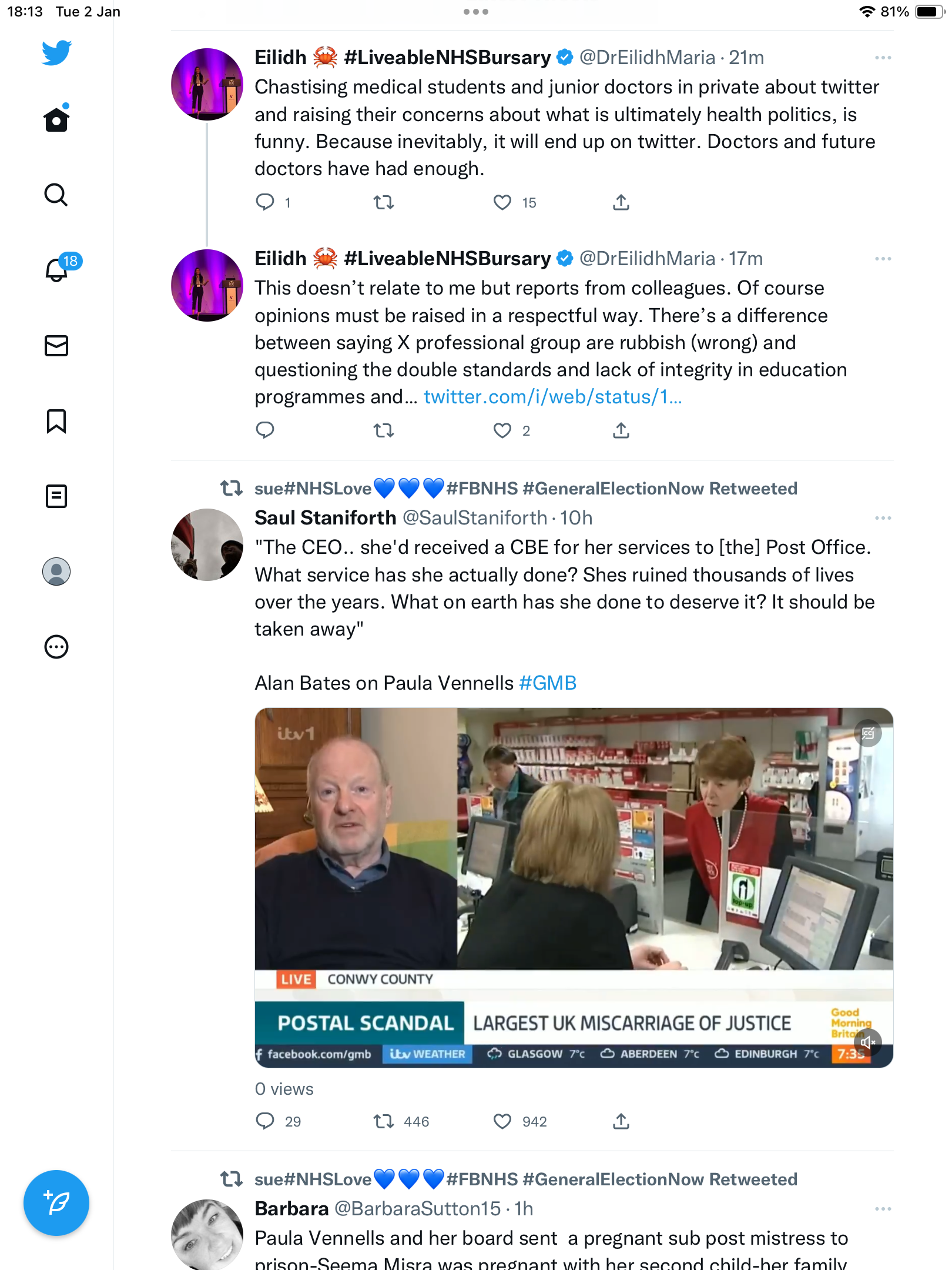Open the Bookmarks icon in sidebar
Screen dimensions: 952x1270
(56, 421)
